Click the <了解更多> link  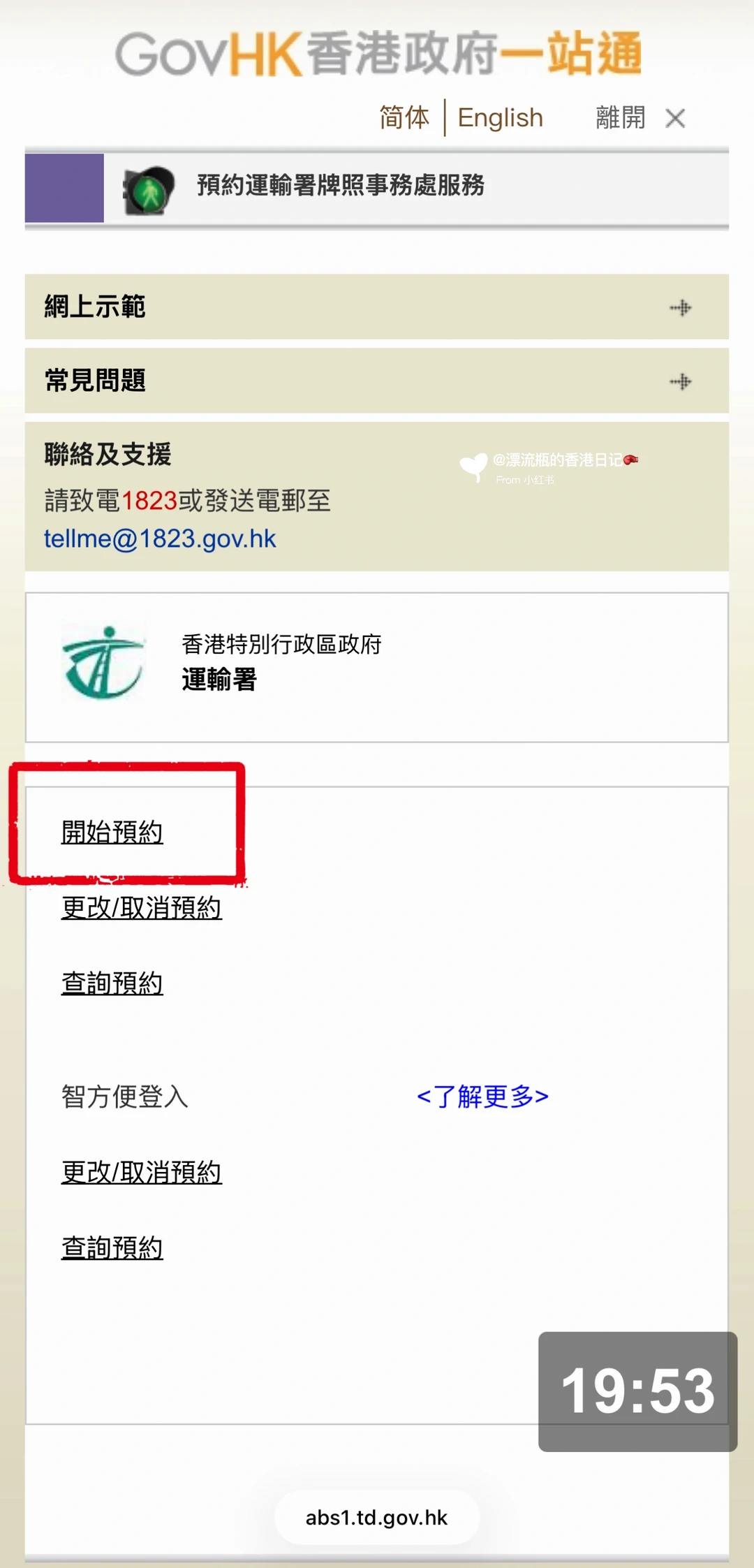[x=482, y=1096]
